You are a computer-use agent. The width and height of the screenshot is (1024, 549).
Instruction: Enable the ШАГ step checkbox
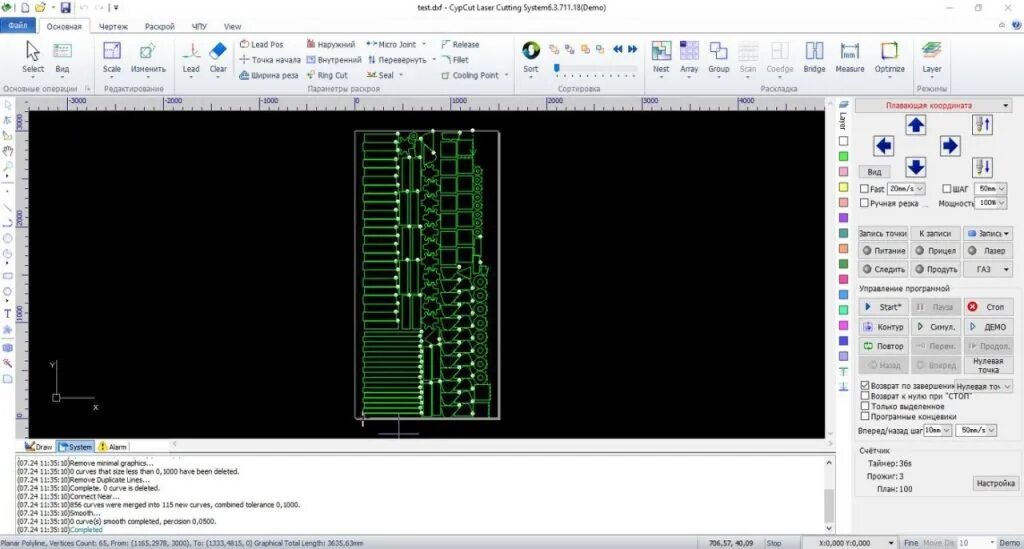point(946,189)
